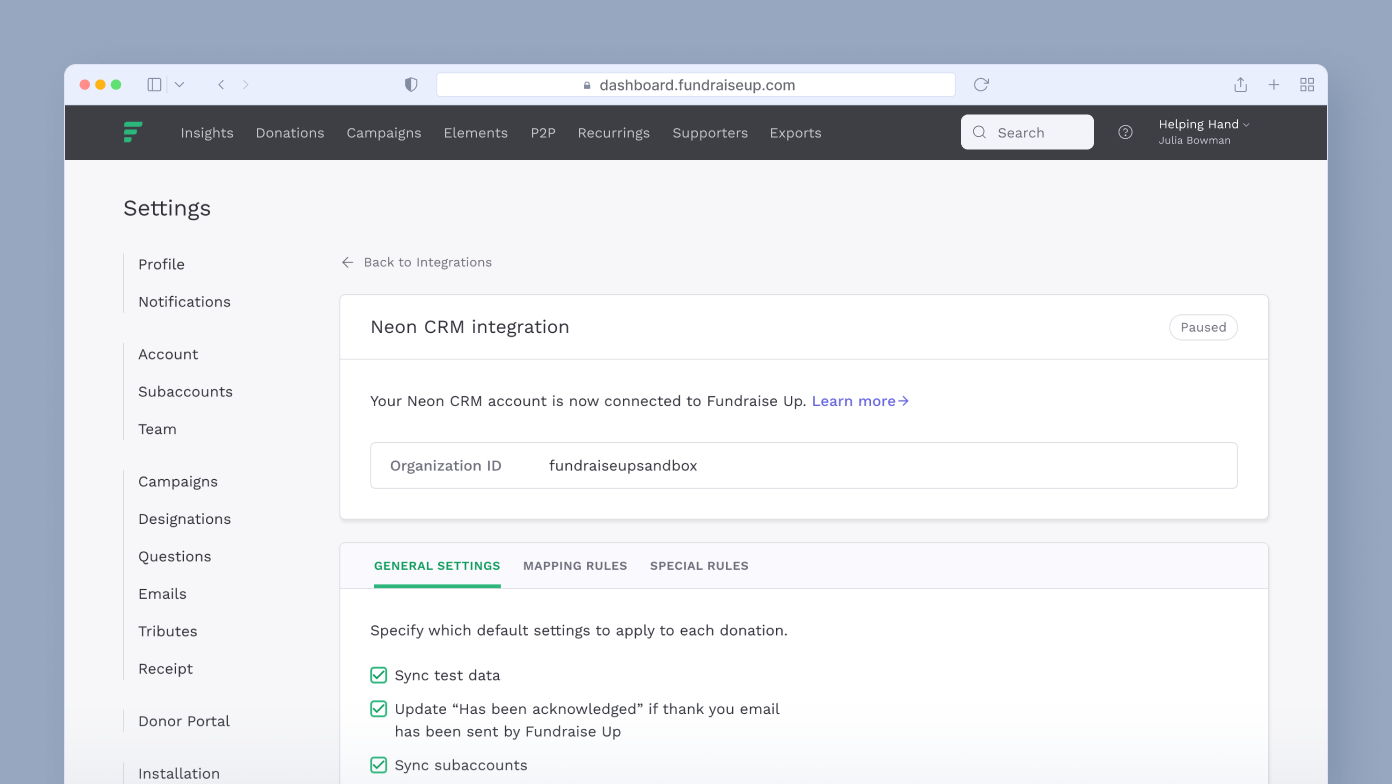Open Questions in settings sidebar

(175, 557)
